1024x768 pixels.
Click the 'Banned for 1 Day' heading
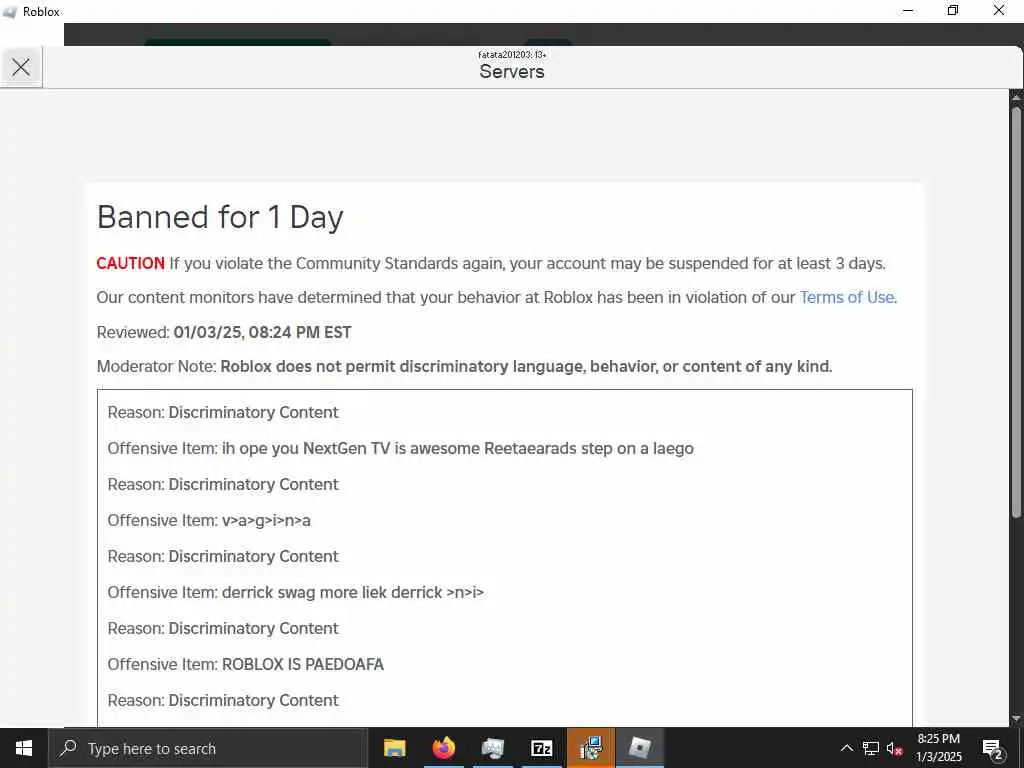pos(220,217)
